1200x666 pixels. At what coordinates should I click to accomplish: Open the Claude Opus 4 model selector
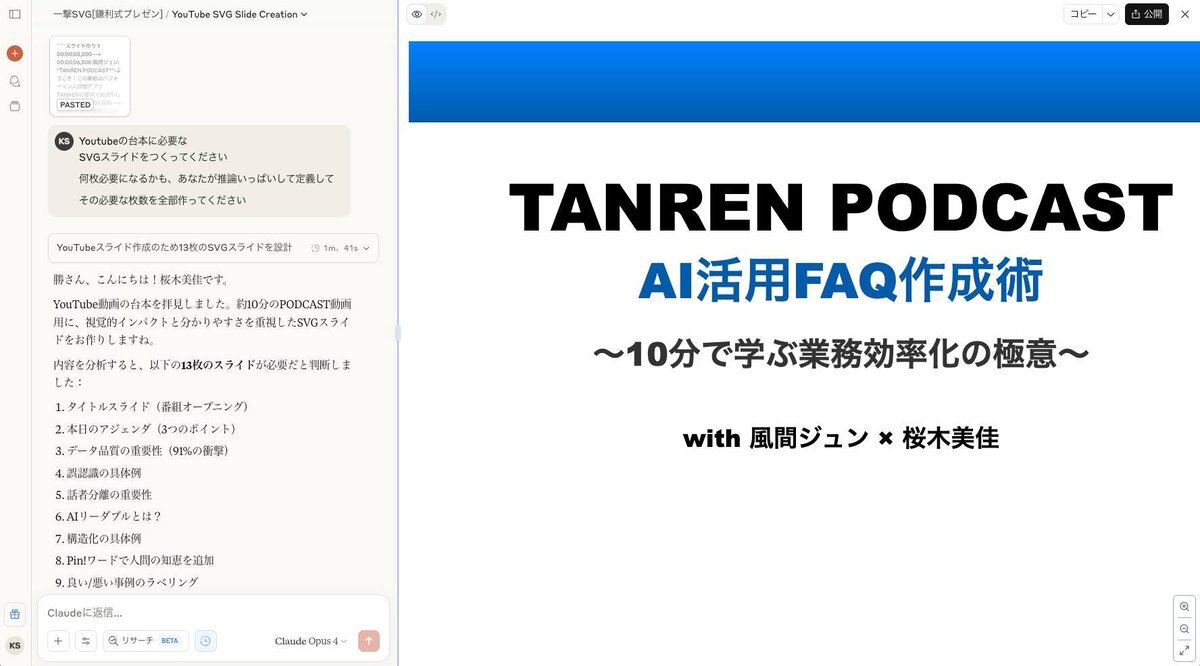pos(311,641)
